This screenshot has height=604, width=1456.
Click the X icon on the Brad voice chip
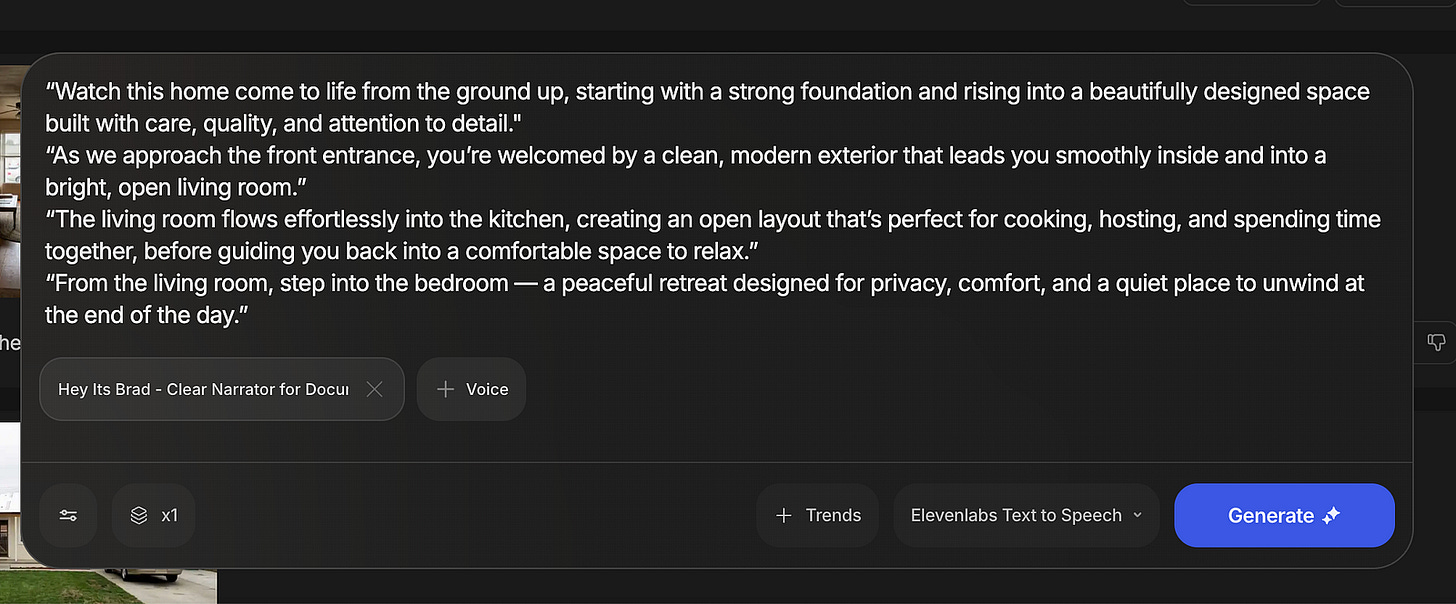coord(375,389)
